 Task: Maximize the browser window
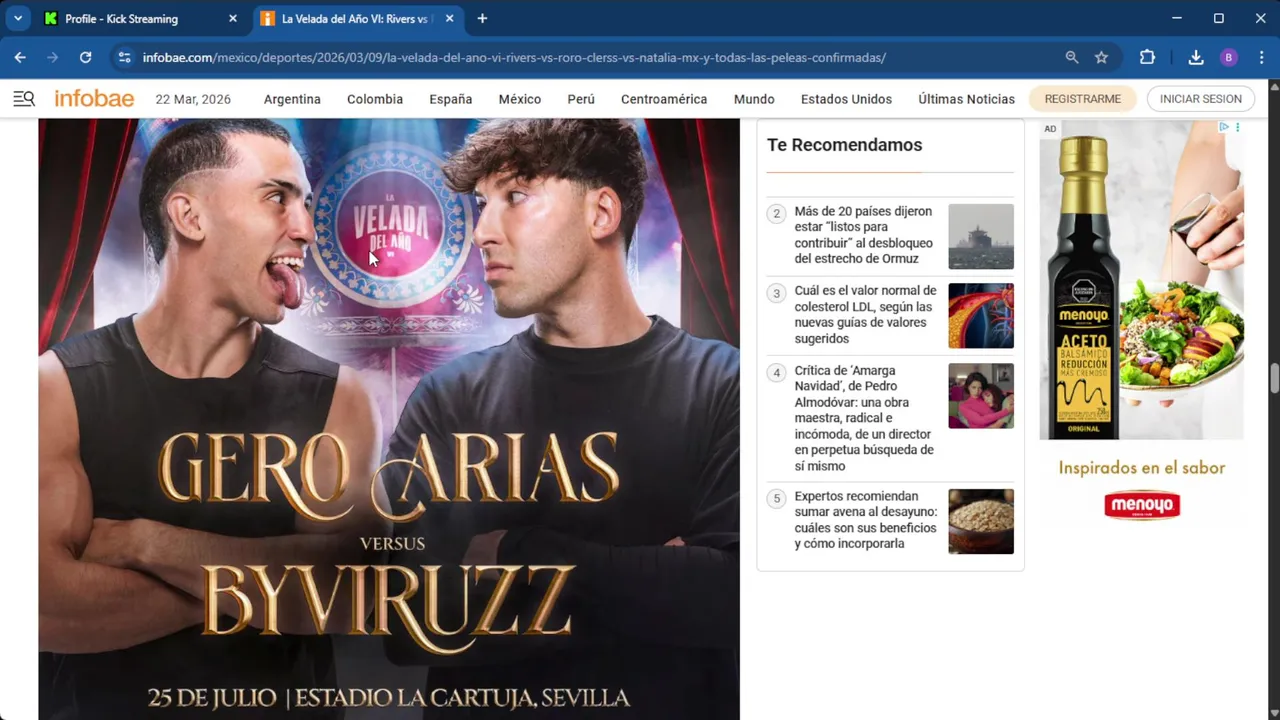pos(1219,18)
